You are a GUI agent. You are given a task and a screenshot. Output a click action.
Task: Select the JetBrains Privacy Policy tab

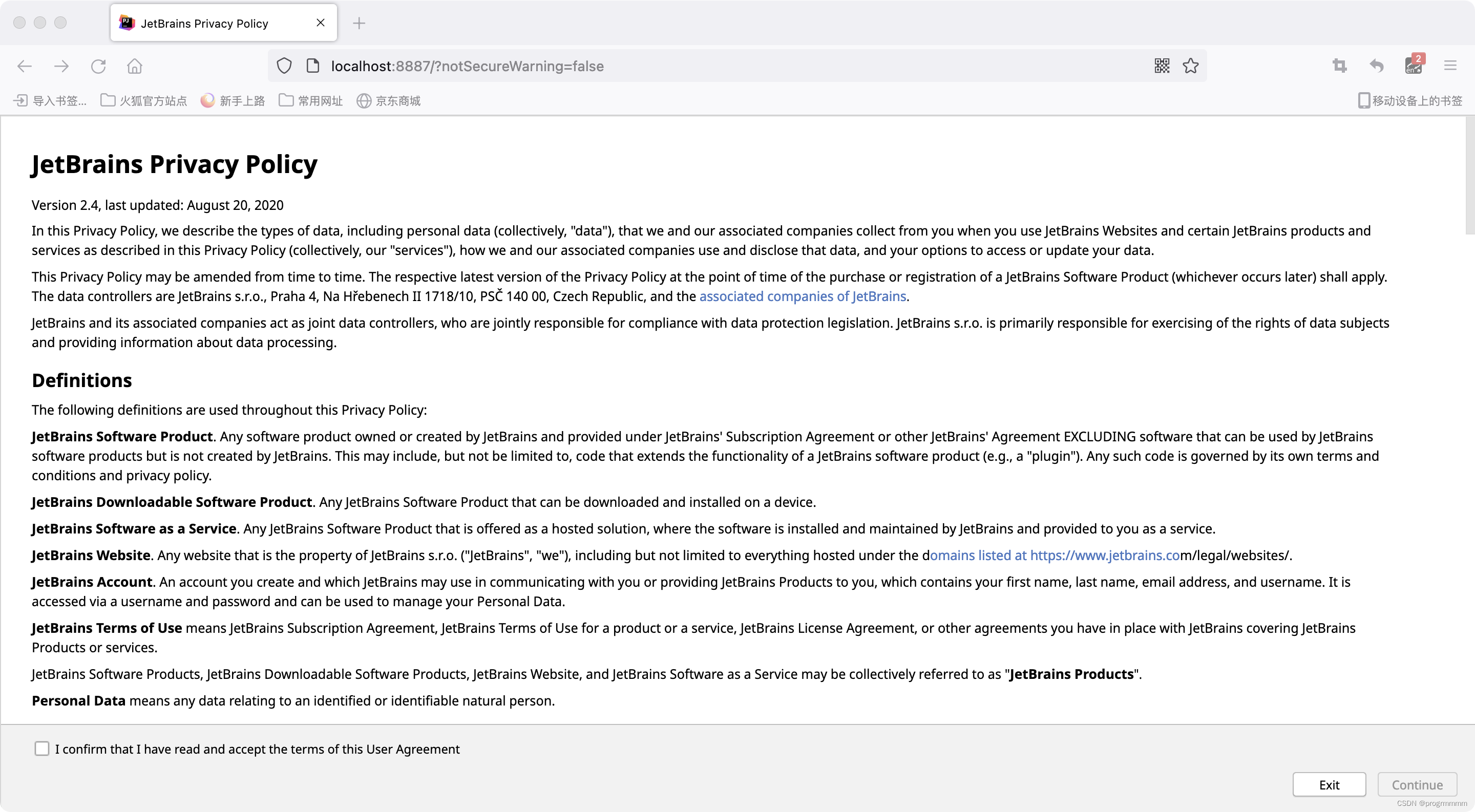pos(204,24)
